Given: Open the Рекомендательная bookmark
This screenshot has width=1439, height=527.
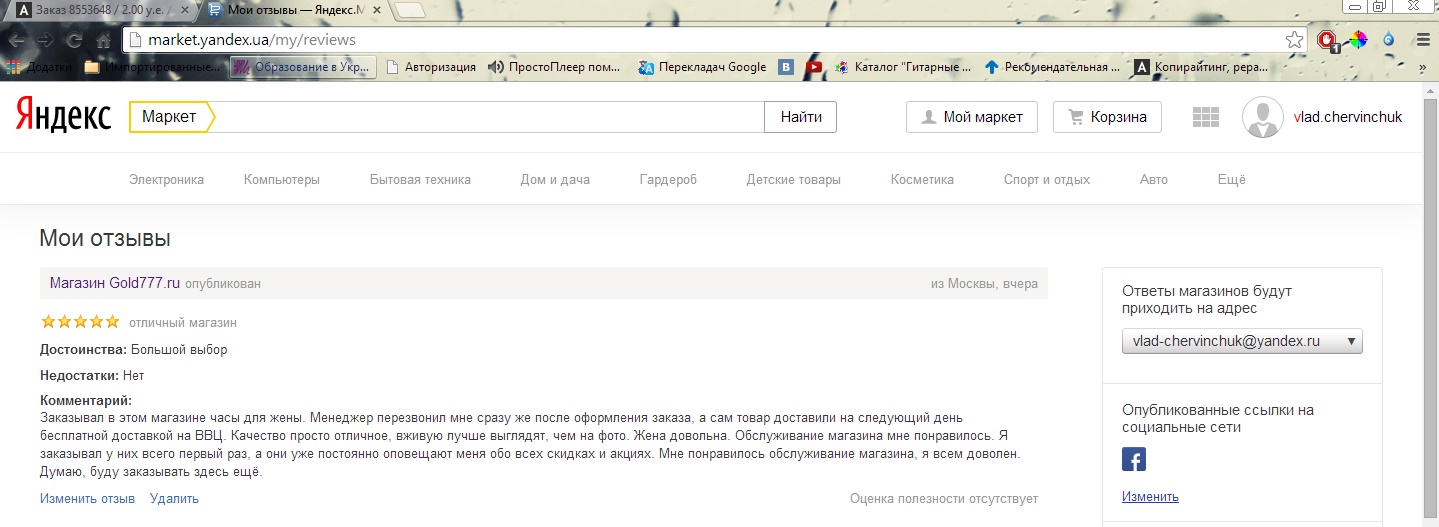Looking at the screenshot, I should (x=1053, y=67).
